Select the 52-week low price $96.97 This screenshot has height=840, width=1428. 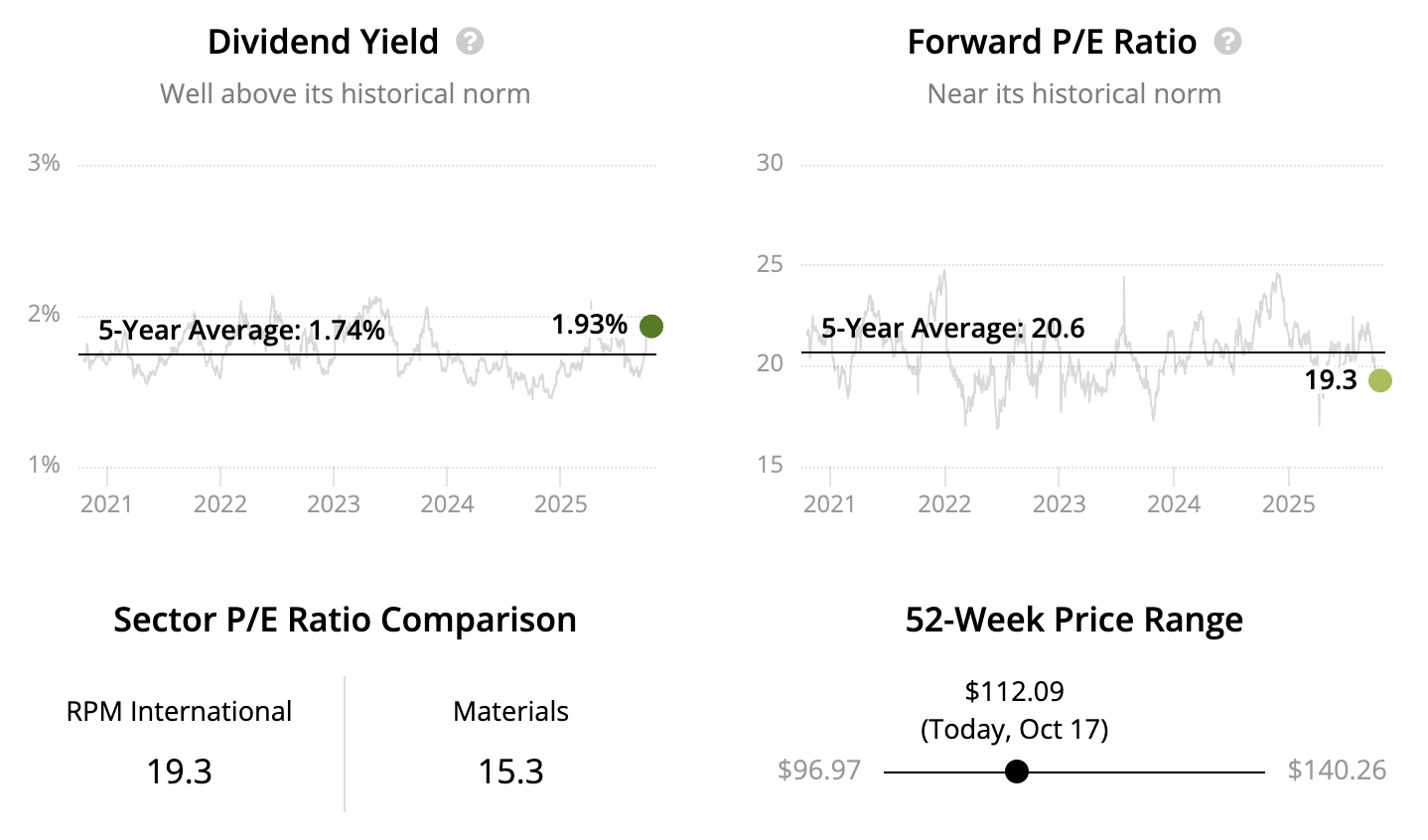click(819, 770)
